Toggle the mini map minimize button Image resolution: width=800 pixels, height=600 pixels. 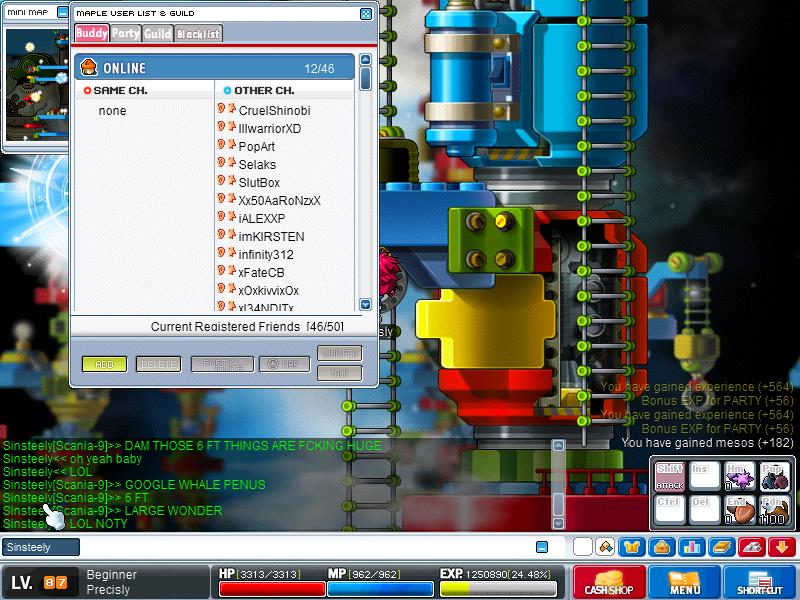point(62,12)
